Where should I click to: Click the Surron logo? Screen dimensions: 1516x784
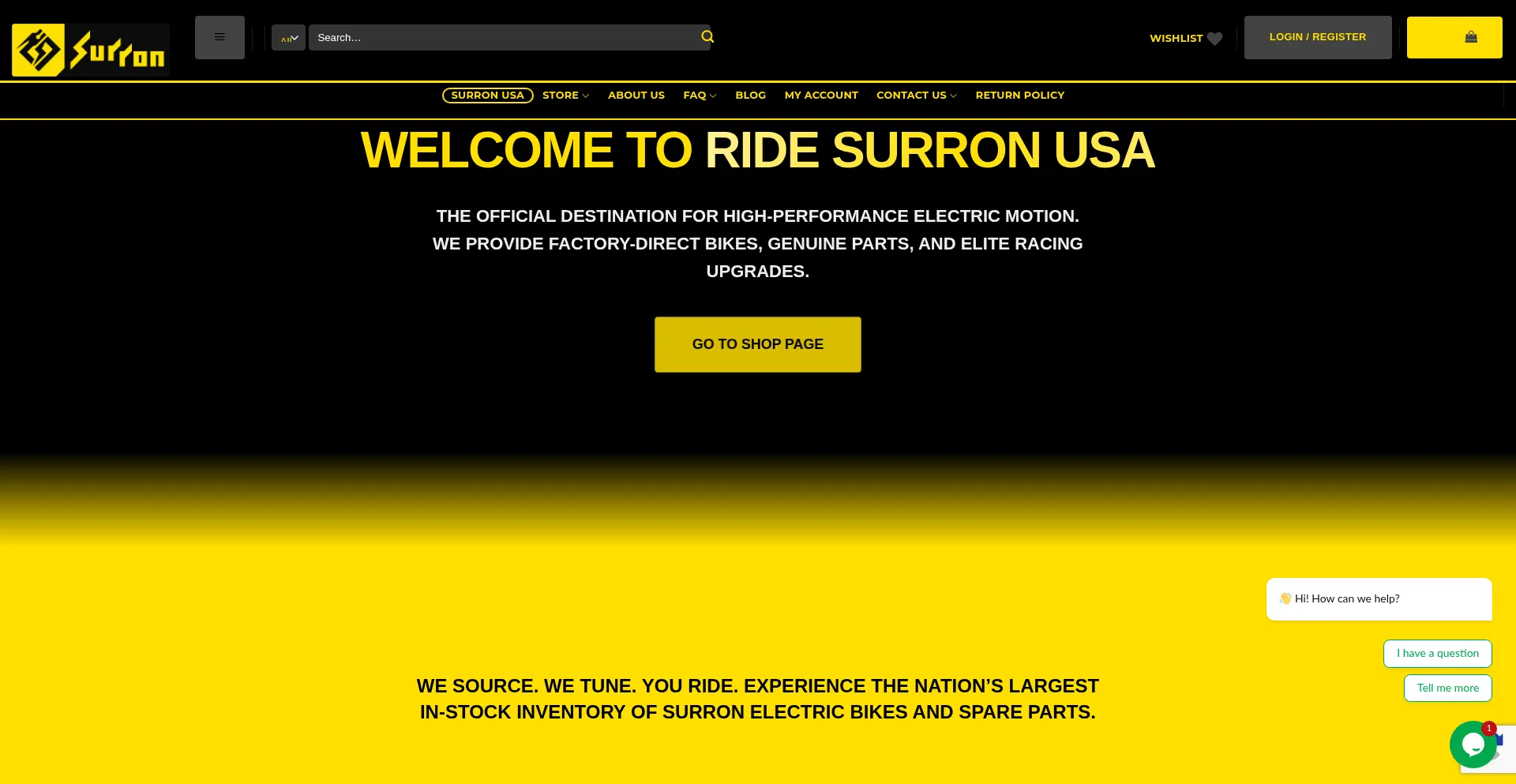click(x=91, y=49)
